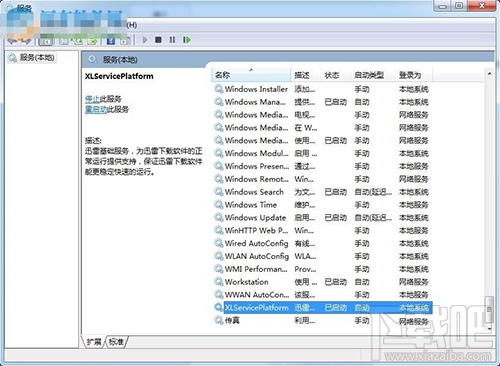Click the gear icon of Windows Mana...

219,102
